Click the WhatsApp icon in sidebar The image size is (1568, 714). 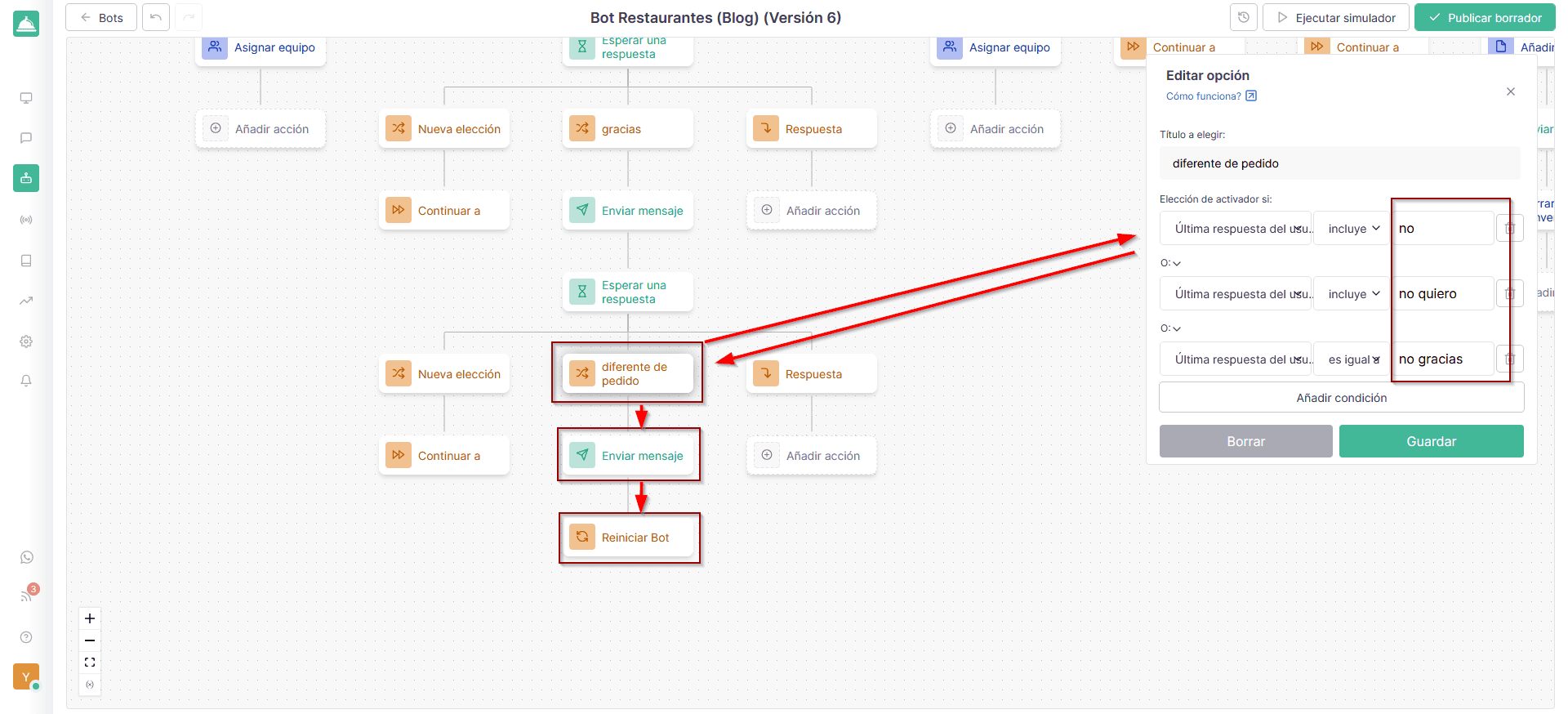click(26, 557)
